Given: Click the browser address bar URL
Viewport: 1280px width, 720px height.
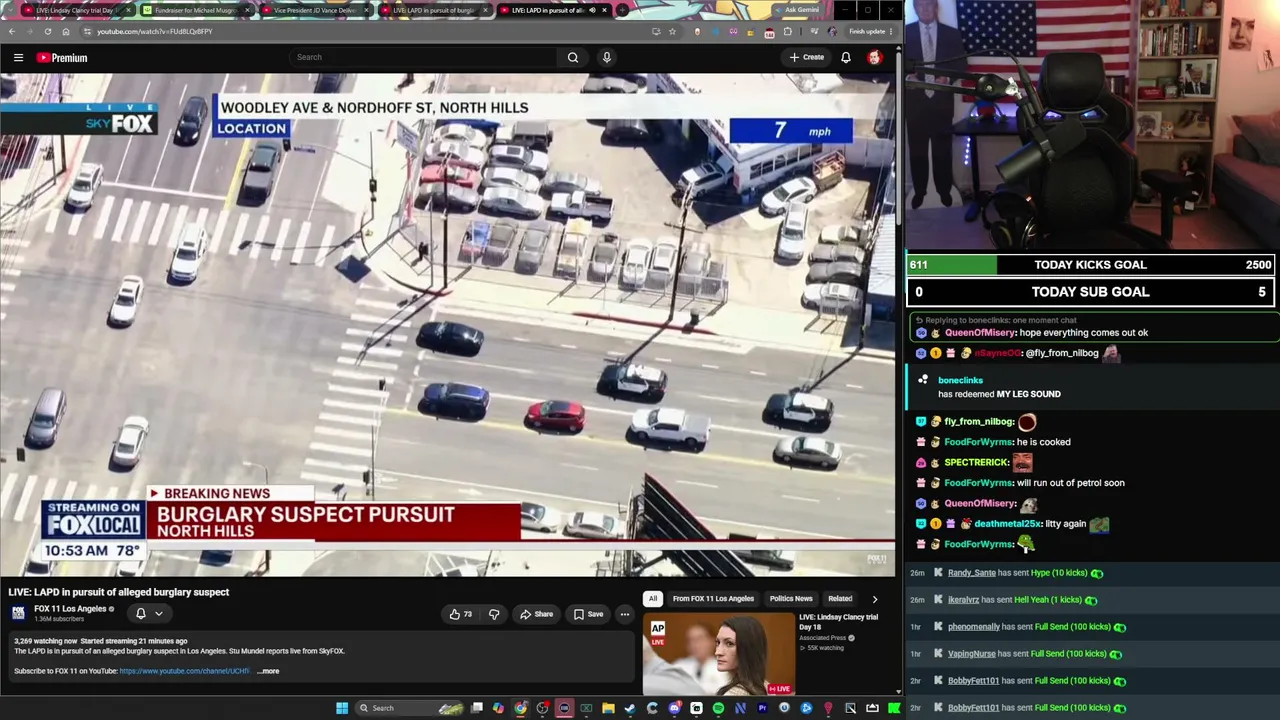Looking at the screenshot, I should (x=155, y=31).
